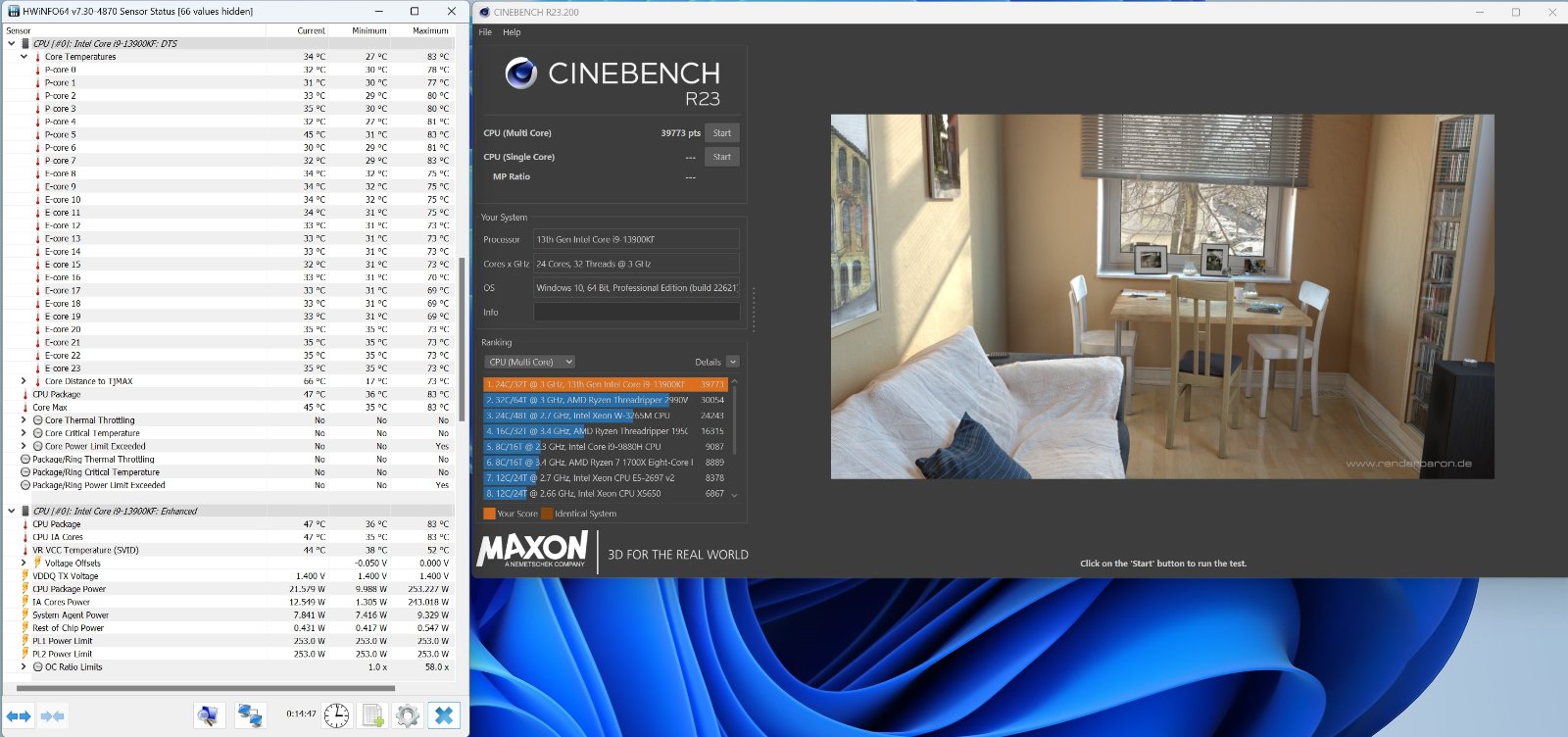Screen dimensions: 1568x737
Task: Select top ranking row 13th Gen Intel Core i9-13900KF
Action: [x=605, y=384]
